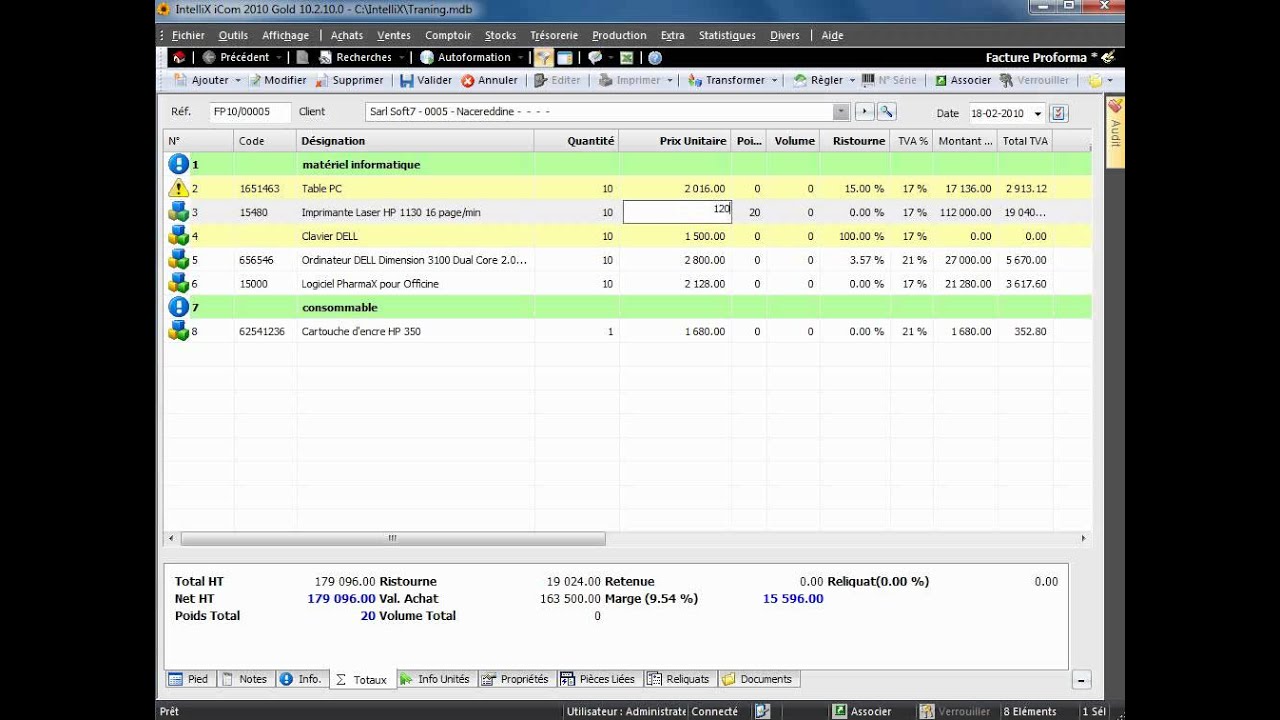Viewport: 1280px width, 720px height.
Task: Click the Désignation column header
Action: tap(415, 141)
